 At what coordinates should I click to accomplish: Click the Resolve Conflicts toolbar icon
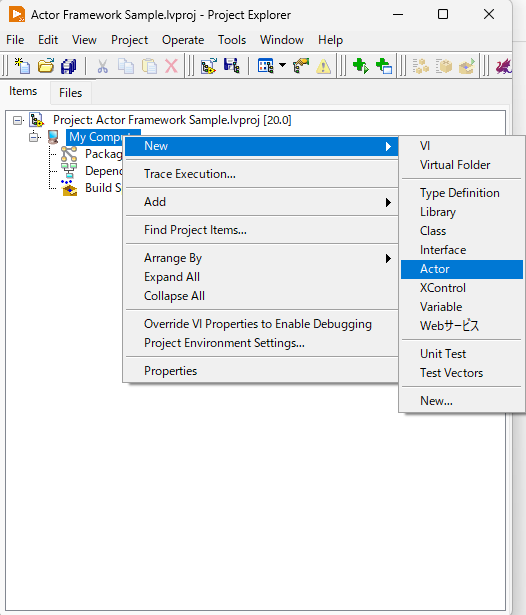(301, 66)
